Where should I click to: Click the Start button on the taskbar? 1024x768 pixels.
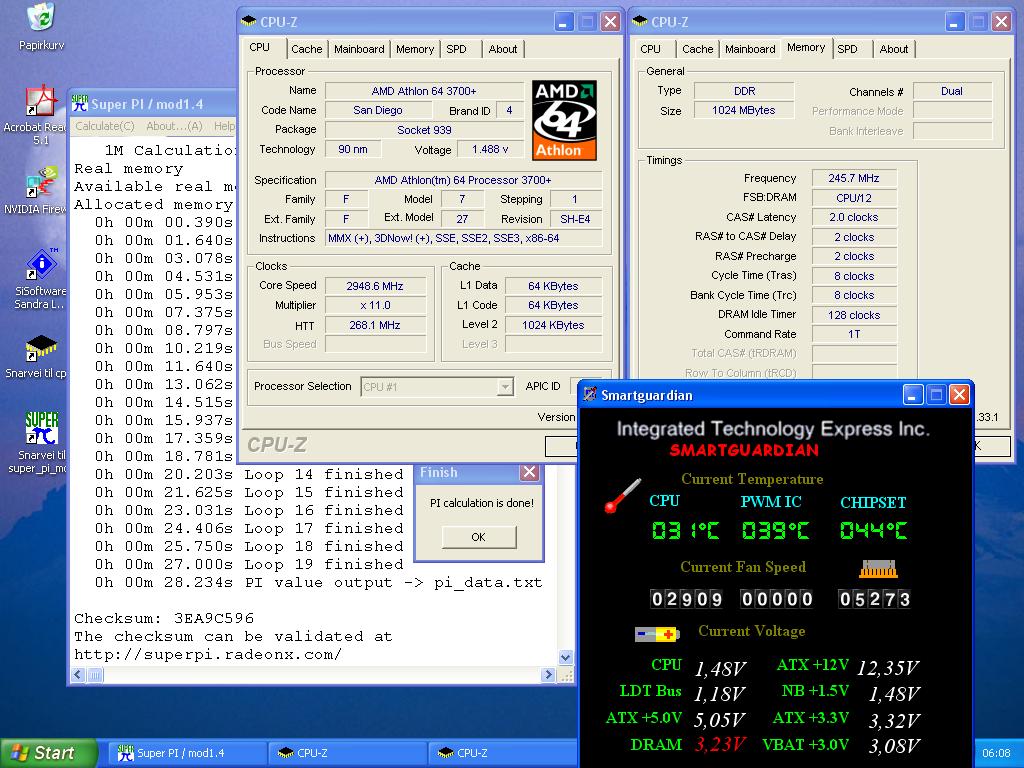(49, 753)
